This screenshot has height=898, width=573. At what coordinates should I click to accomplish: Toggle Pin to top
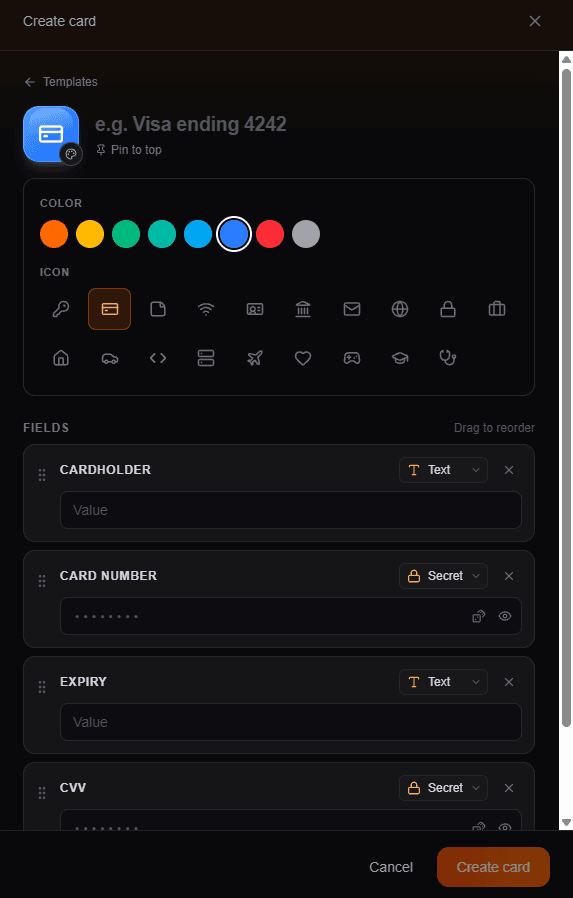coord(129,150)
